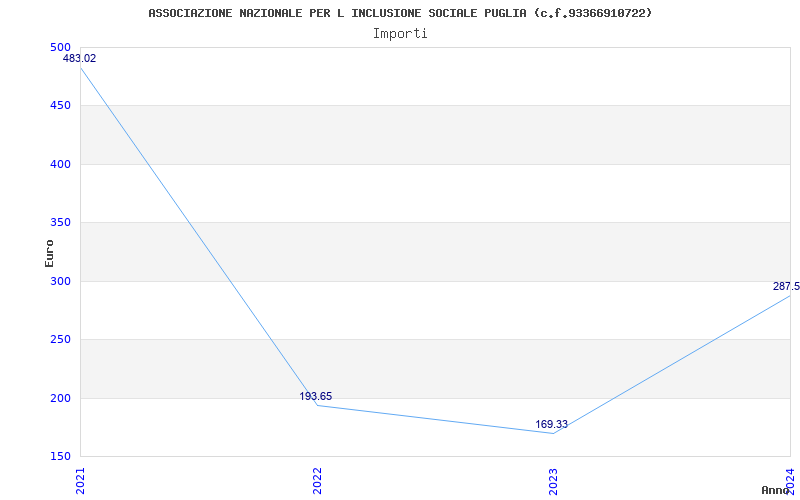The height and width of the screenshot is (500, 800).
Task: Click the 'Importi' subtitle
Action: click(400, 34)
